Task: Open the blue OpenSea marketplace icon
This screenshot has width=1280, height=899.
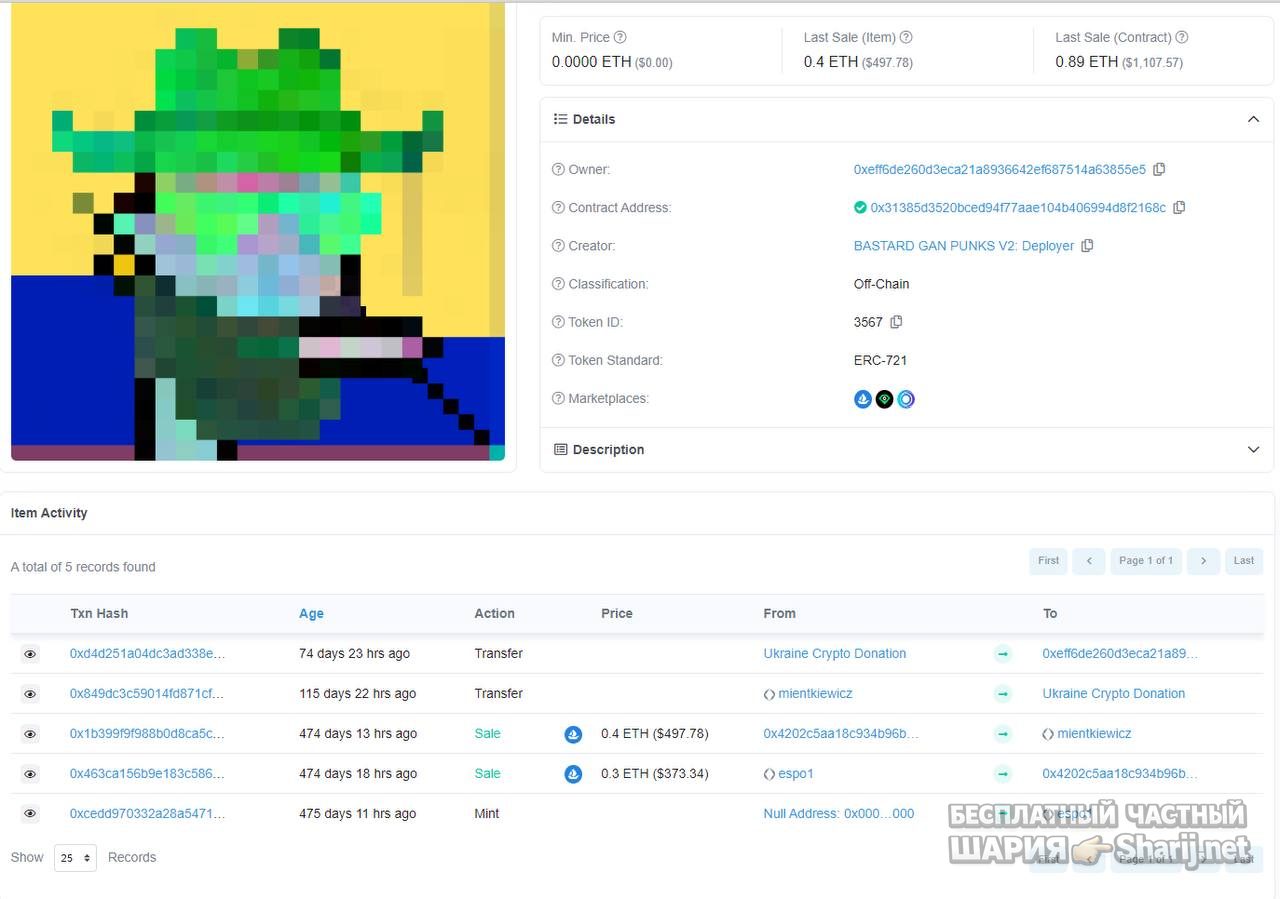Action: tap(863, 399)
